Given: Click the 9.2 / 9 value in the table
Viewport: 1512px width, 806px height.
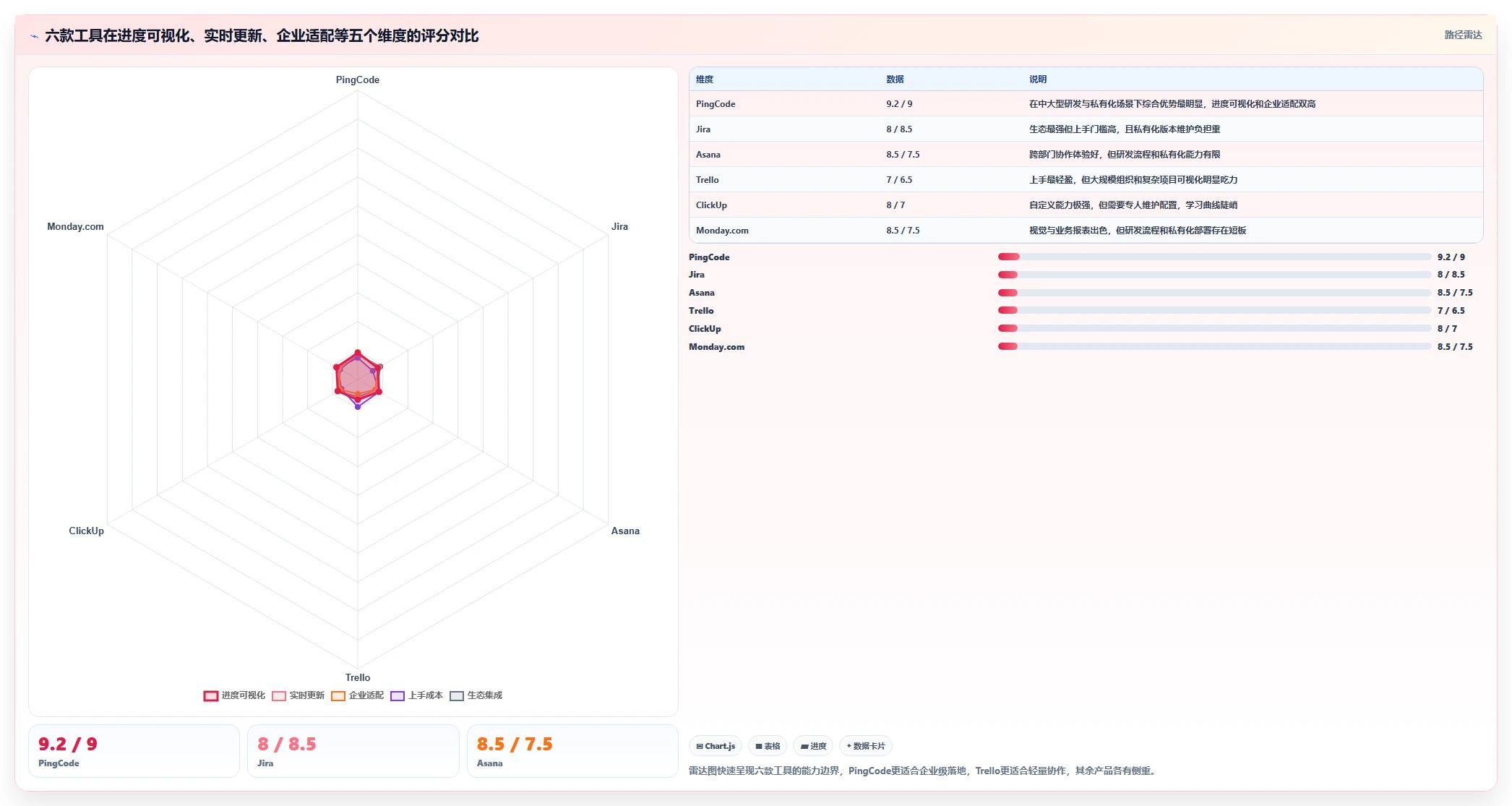Looking at the screenshot, I should point(899,104).
